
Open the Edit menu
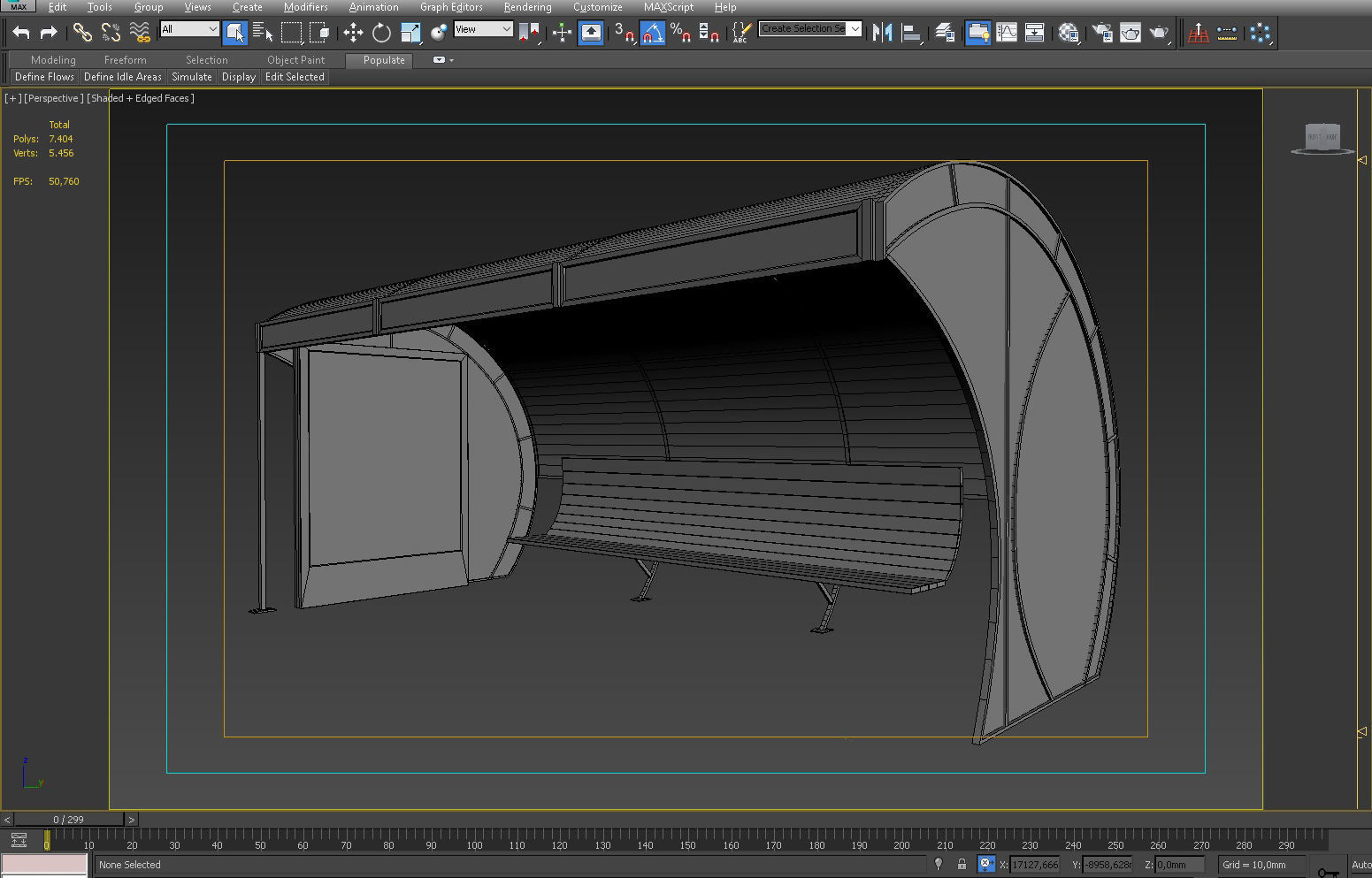(x=57, y=7)
